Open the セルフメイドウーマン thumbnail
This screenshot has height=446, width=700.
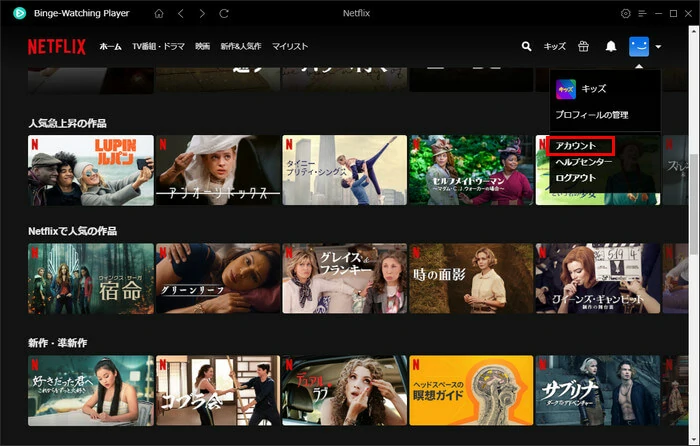coord(471,170)
